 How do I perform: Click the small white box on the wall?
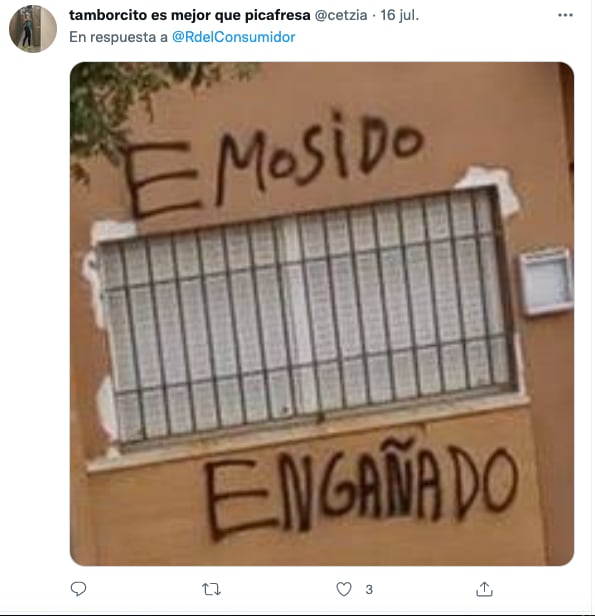(x=546, y=281)
